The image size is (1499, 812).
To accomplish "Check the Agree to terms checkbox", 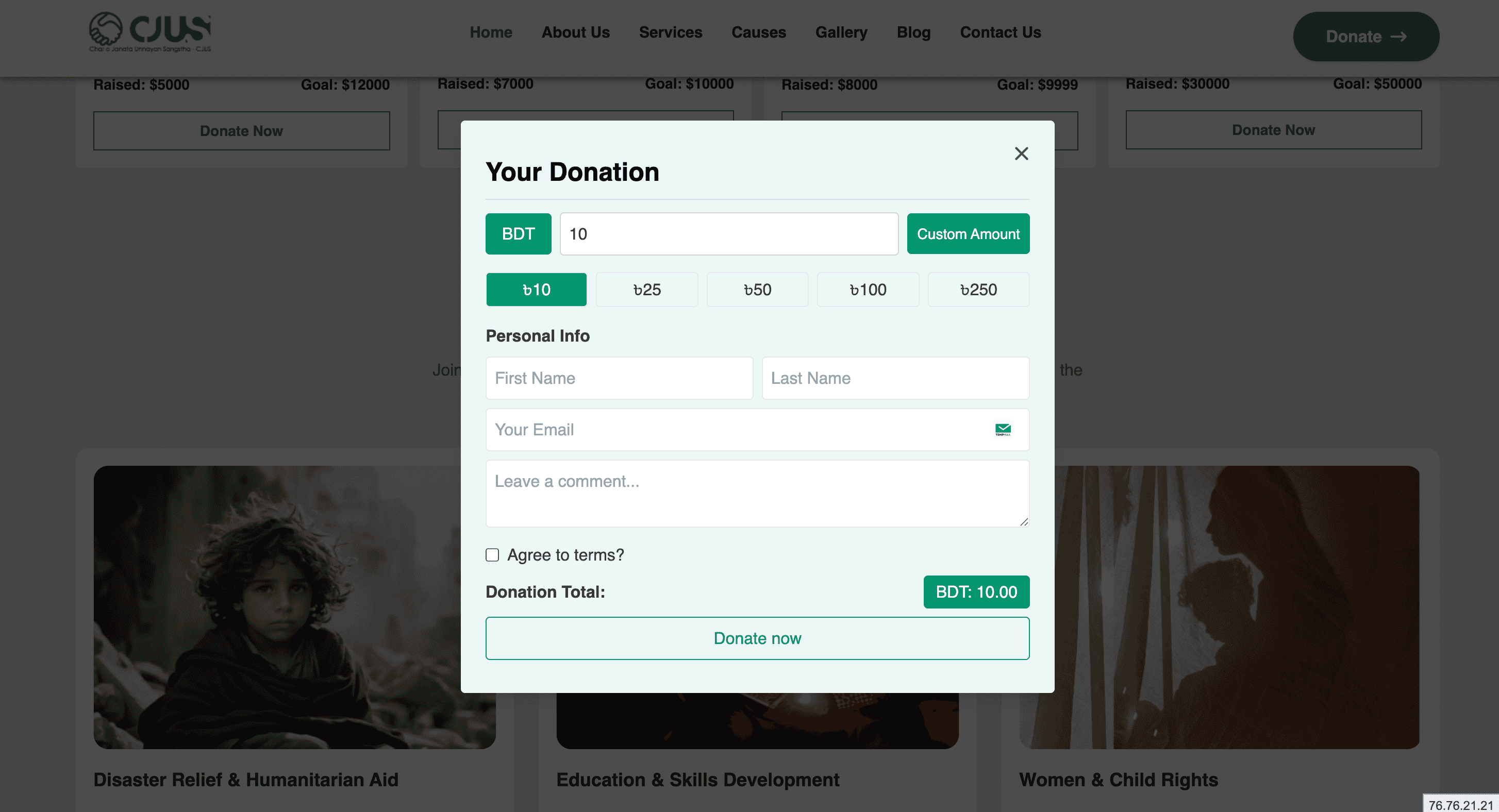I will [x=492, y=555].
